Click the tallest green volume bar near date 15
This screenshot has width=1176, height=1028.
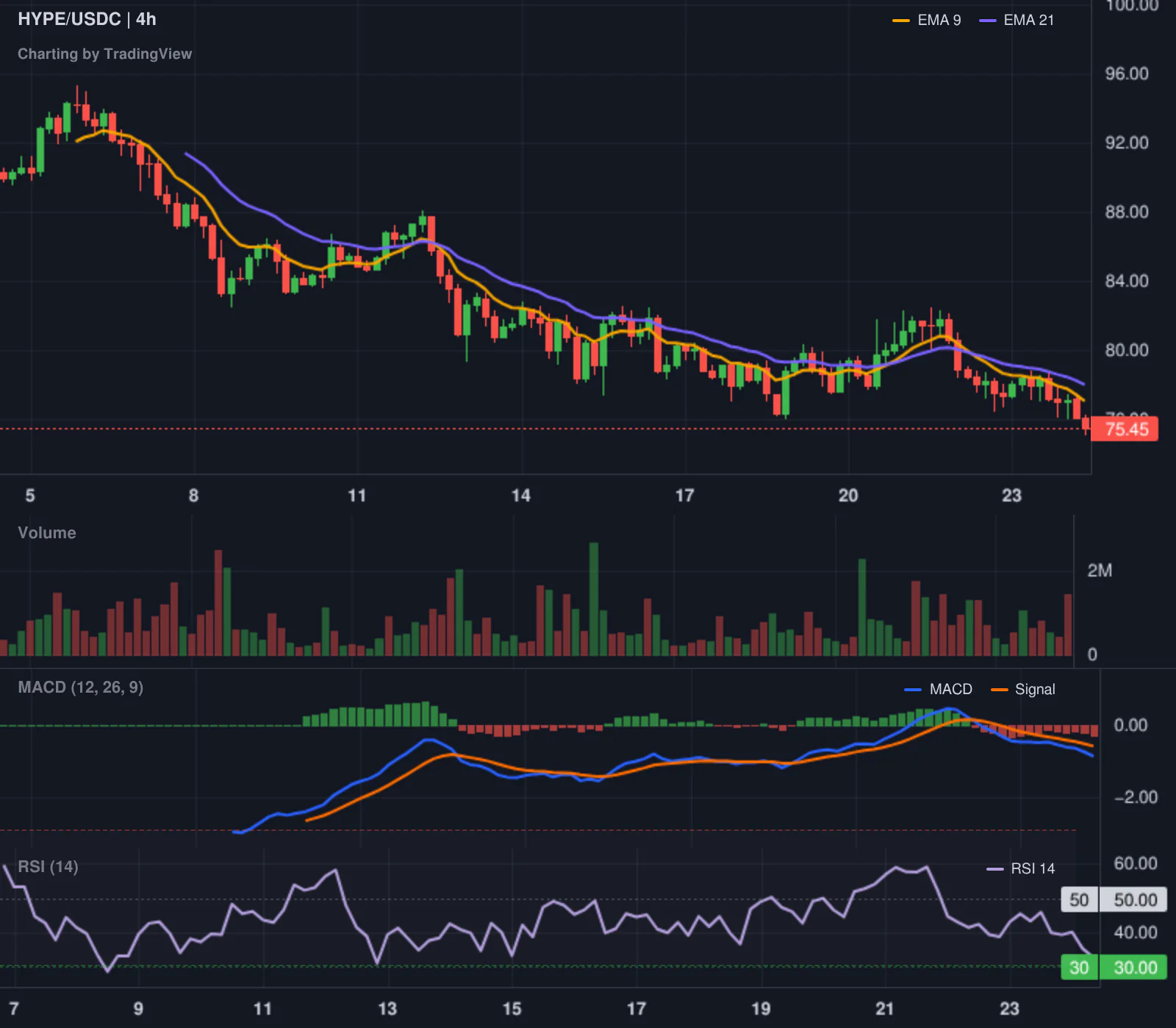pyautogui.click(x=594, y=599)
